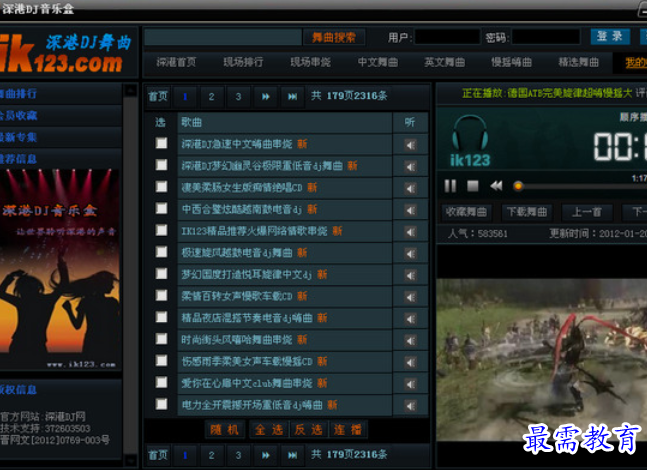Click 上一首 previous track button

[x=587, y=212]
